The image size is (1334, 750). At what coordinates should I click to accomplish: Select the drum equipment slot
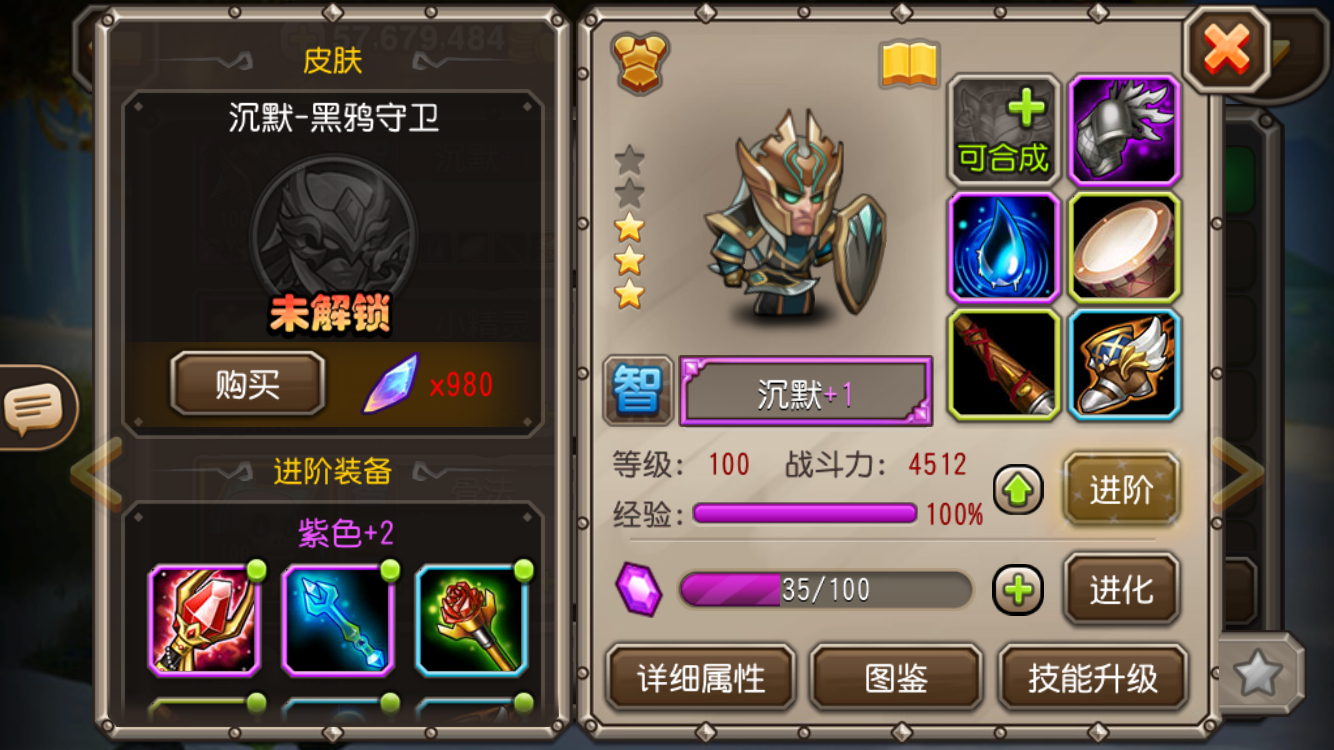[1124, 247]
